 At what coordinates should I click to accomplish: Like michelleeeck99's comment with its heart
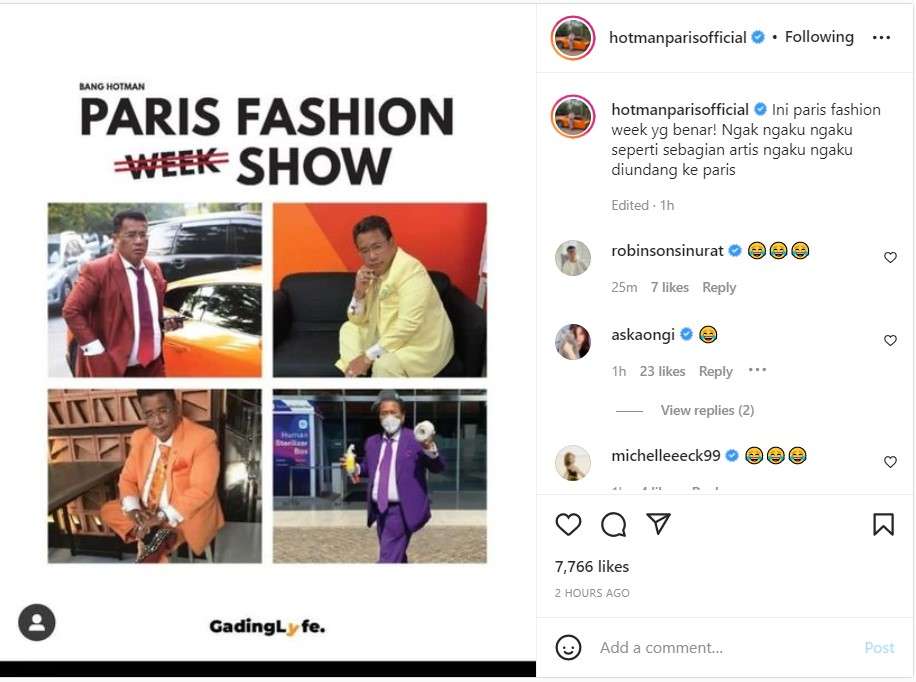pyautogui.click(x=890, y=462)
